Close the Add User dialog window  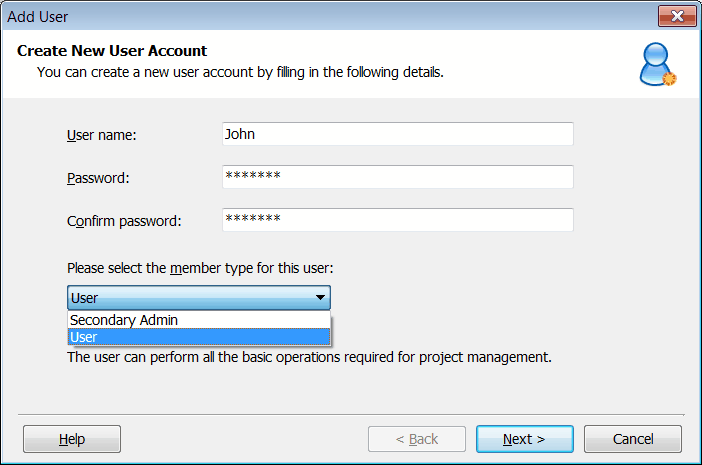click(x=677, y=16)
